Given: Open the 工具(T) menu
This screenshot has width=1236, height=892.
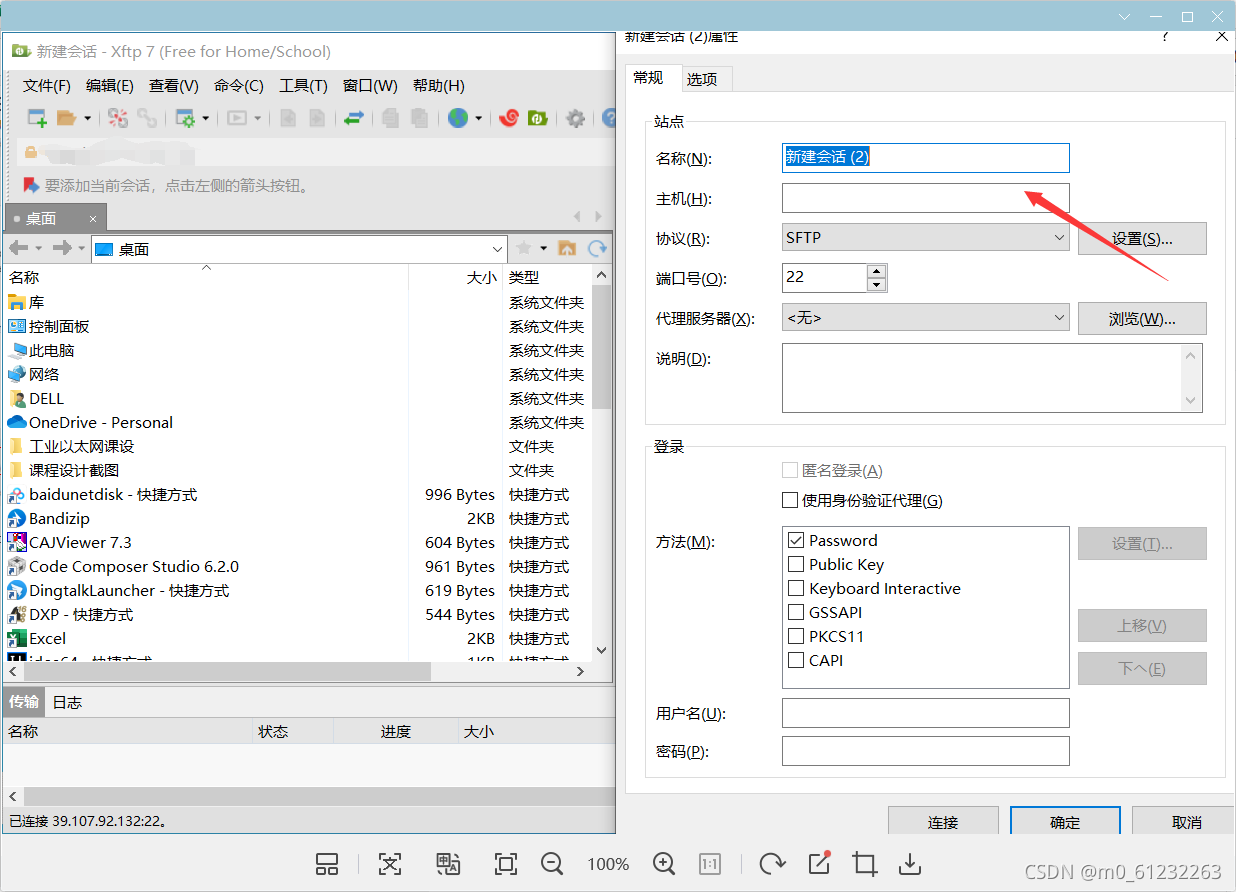Looking at the screenshot, I should click(303, 86).
